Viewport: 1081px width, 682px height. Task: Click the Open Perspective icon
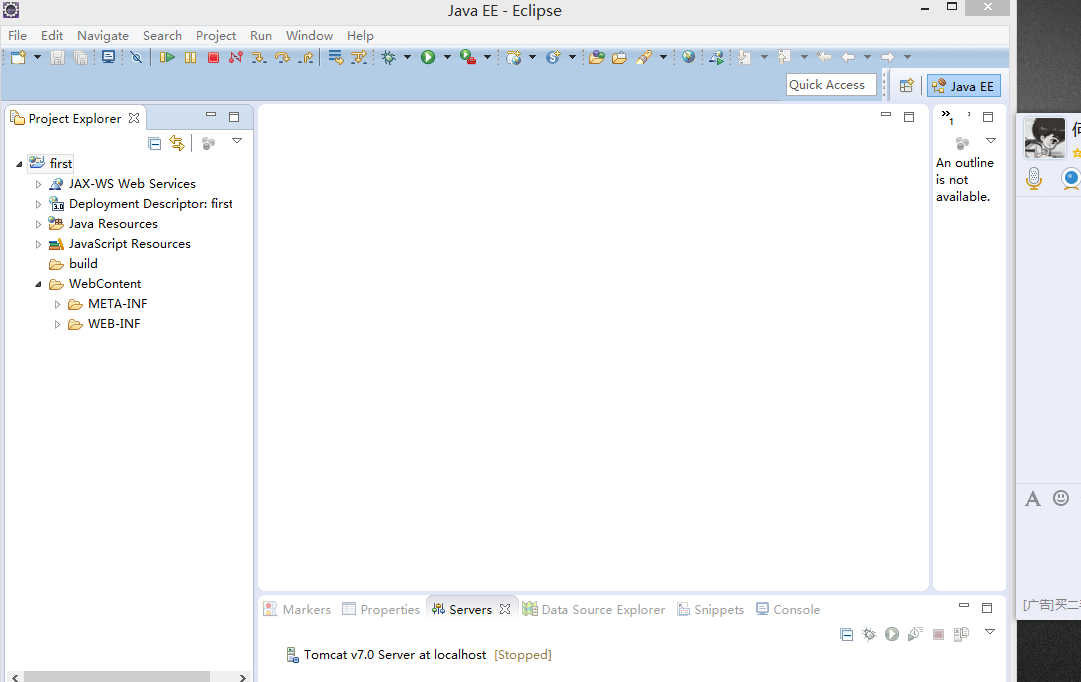tap(907, 86)
